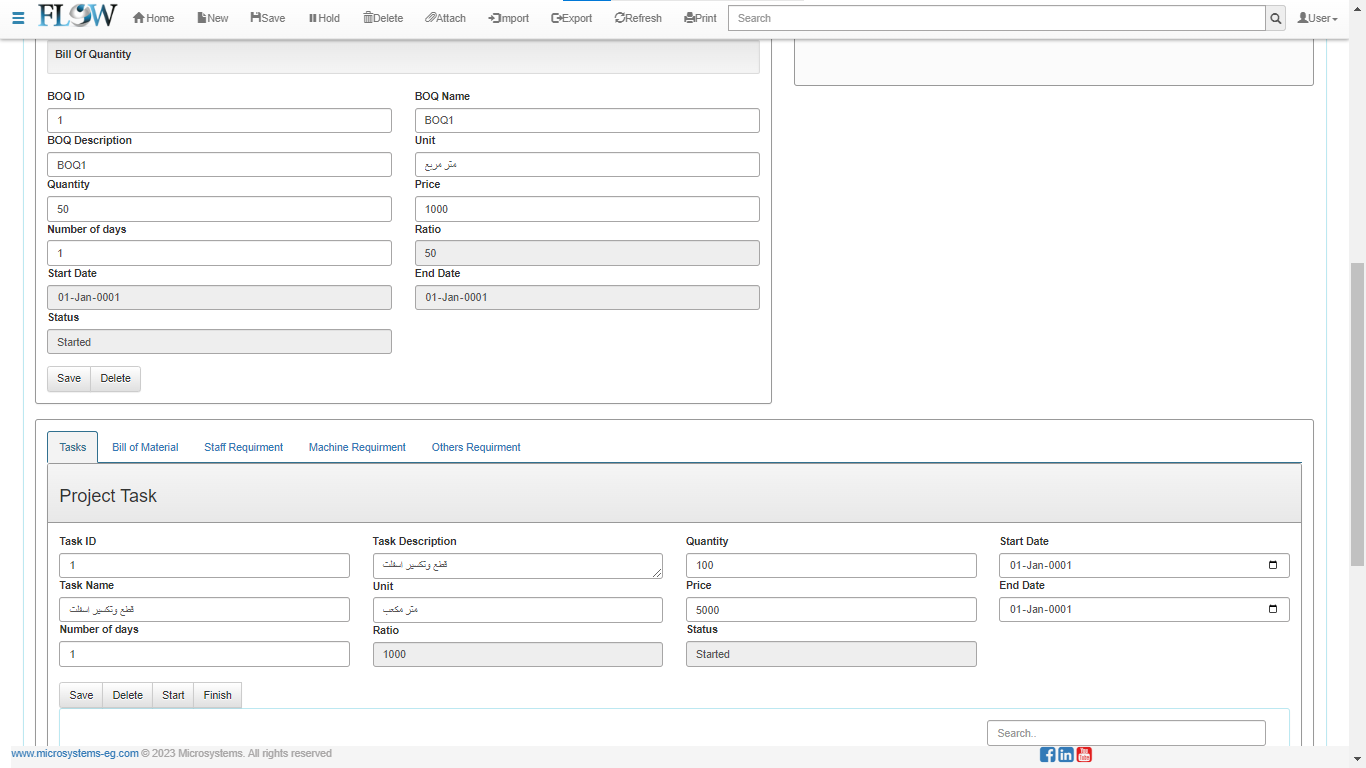Switch to the Bill of Material tab

145,447
